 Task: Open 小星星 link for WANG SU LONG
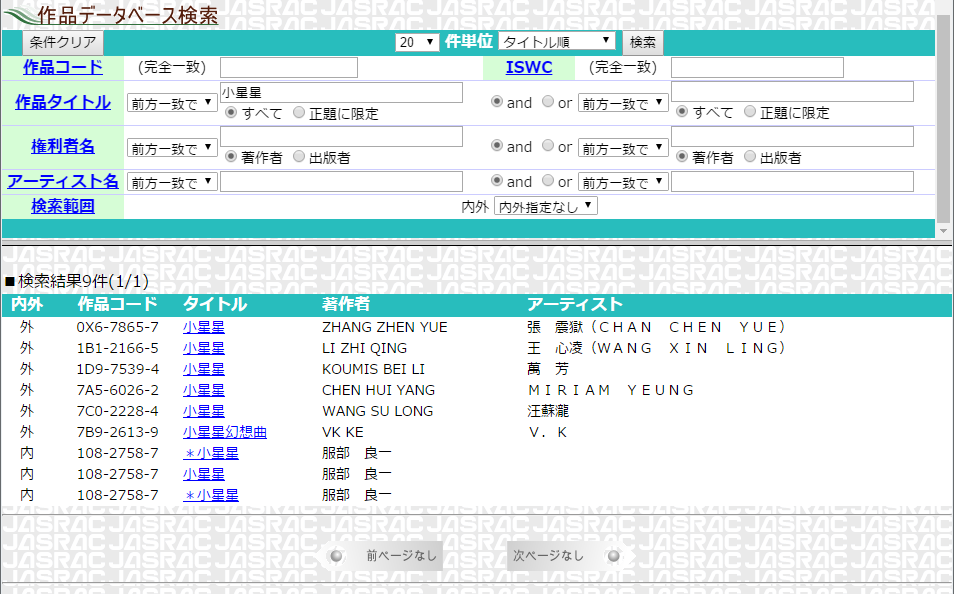tap(204, 411)
